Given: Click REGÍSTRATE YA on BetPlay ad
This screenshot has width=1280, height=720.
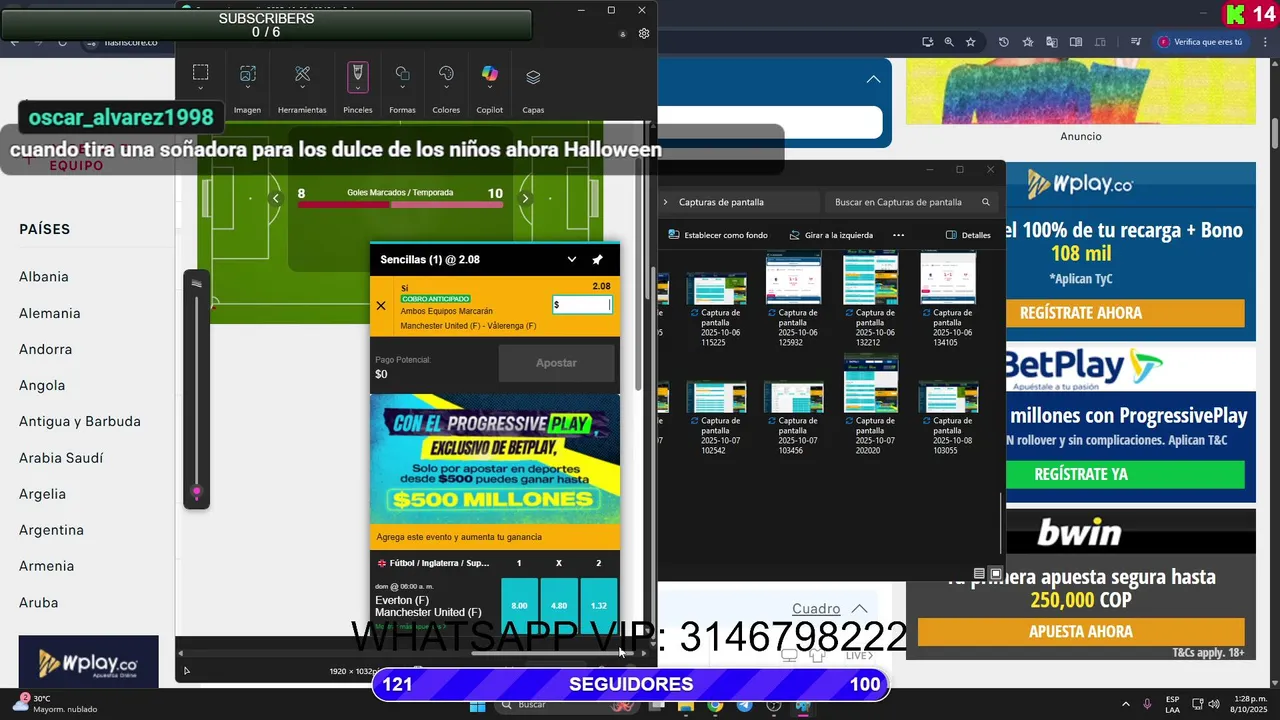Looking at the screenshot, I should pos(1081,474).
